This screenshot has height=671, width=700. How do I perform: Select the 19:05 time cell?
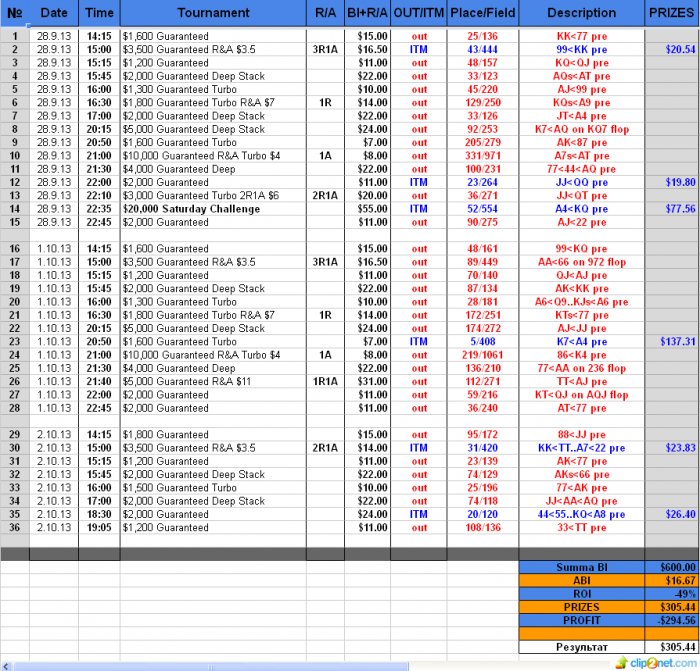pyautogui.click(x=99, y=528)
